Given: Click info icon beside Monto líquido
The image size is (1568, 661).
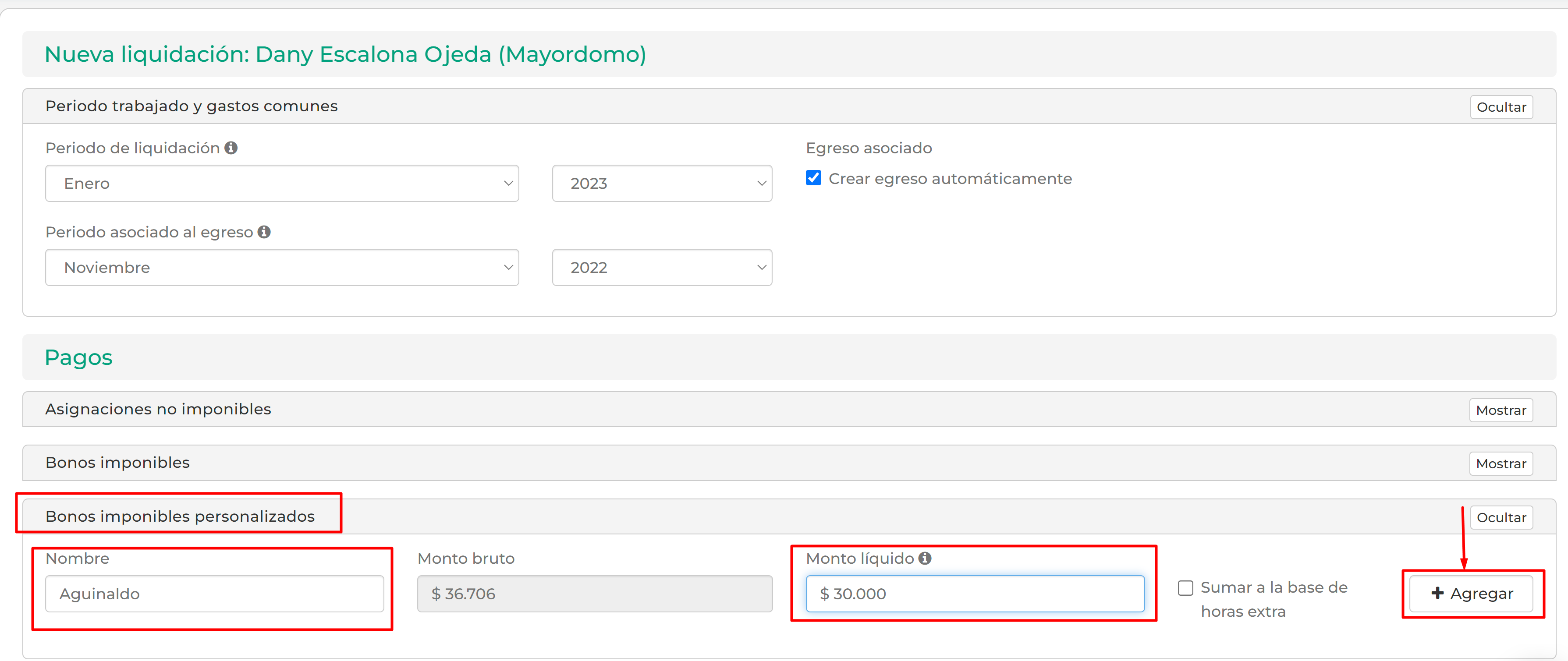Looking at the screenshot, I should click(x=925, y=558).
